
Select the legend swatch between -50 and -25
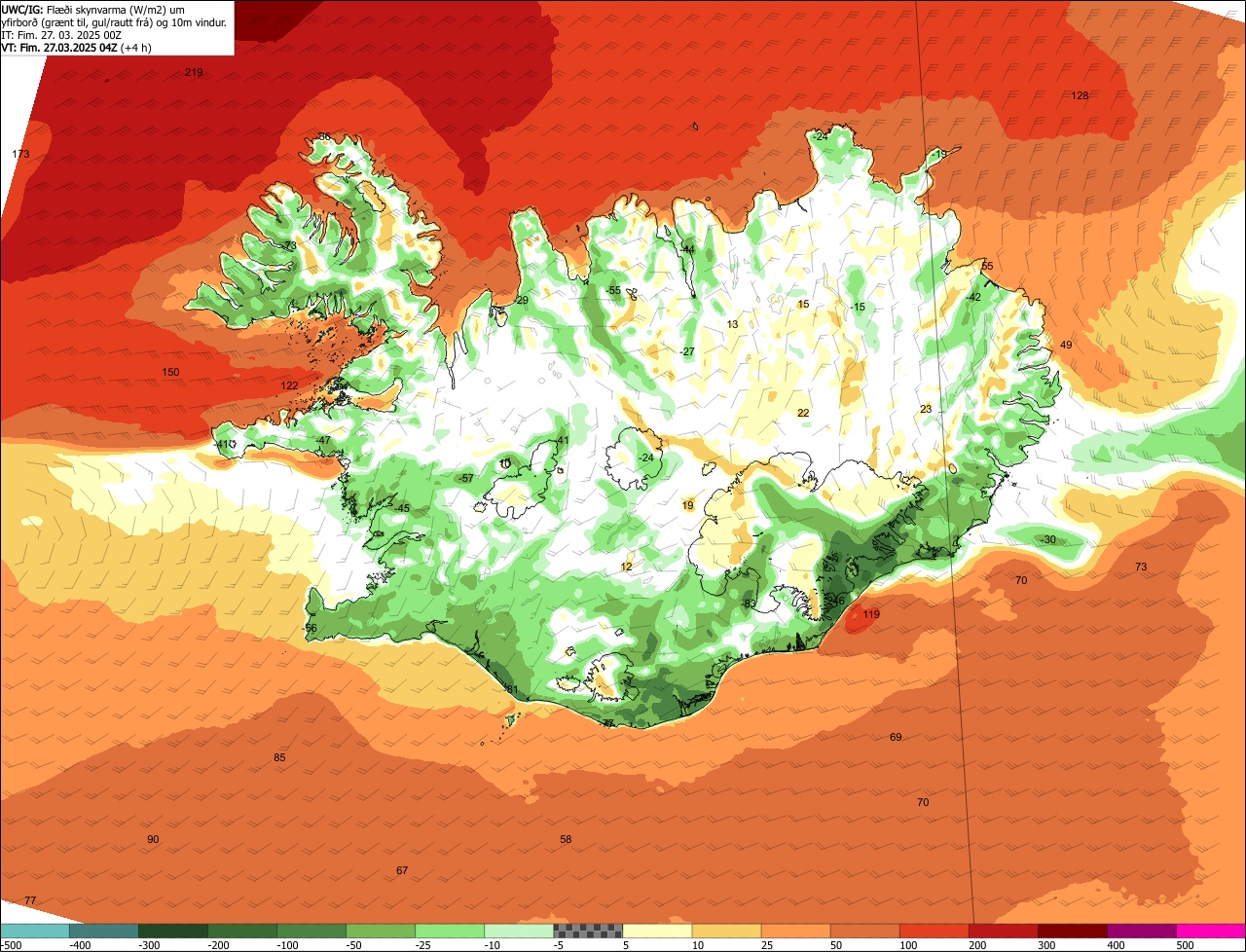coord(380,931)
